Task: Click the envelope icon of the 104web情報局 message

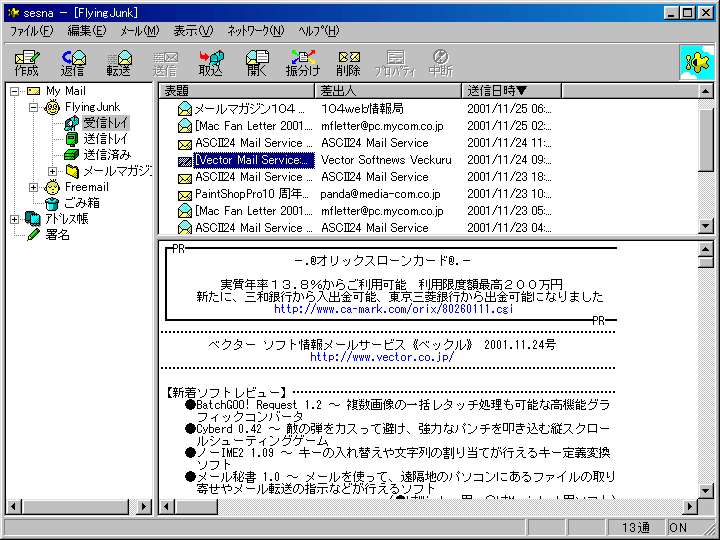Action: [x=185, y=109]
